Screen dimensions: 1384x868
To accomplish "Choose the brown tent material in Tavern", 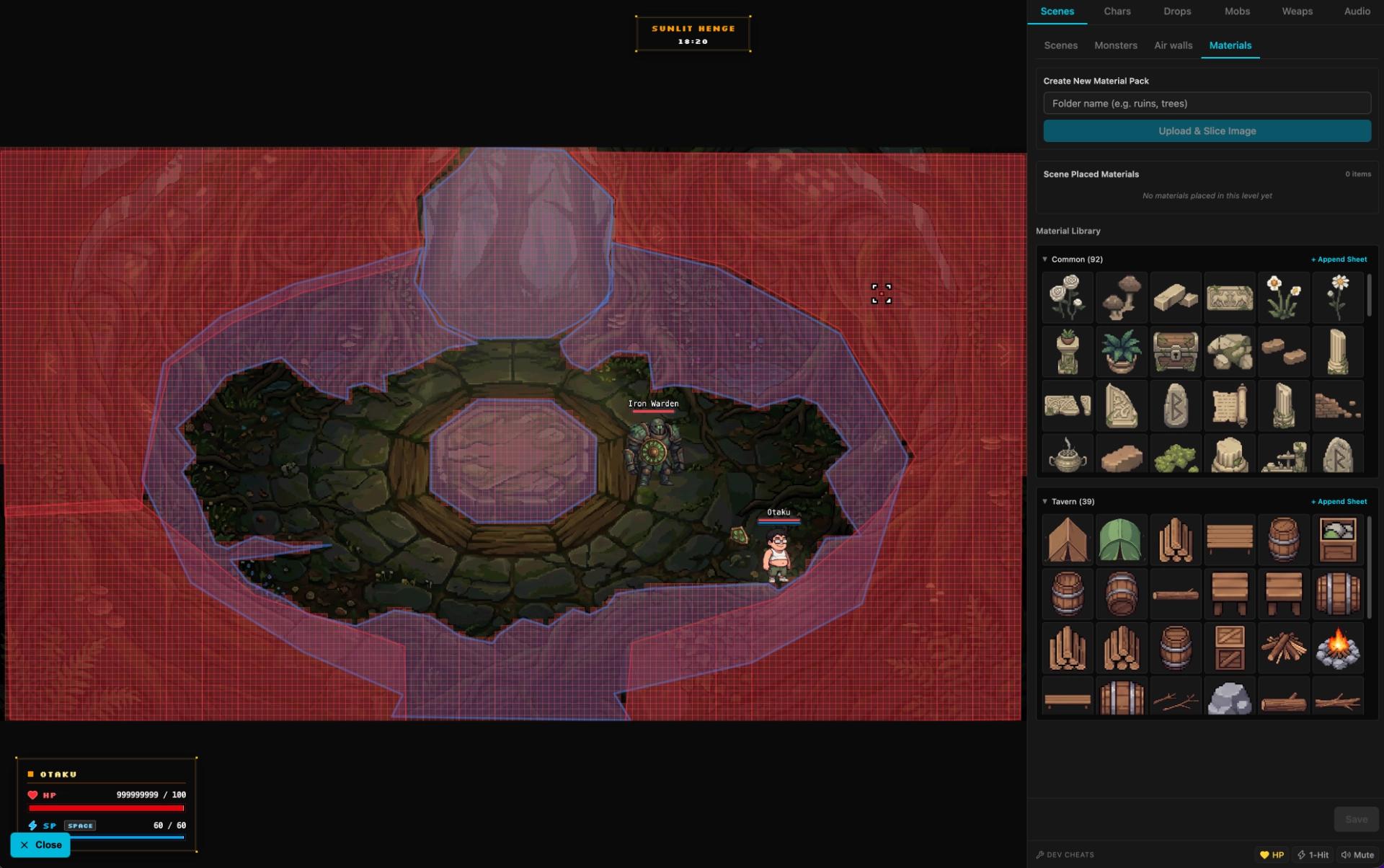I will click(x=1068, y=539).
